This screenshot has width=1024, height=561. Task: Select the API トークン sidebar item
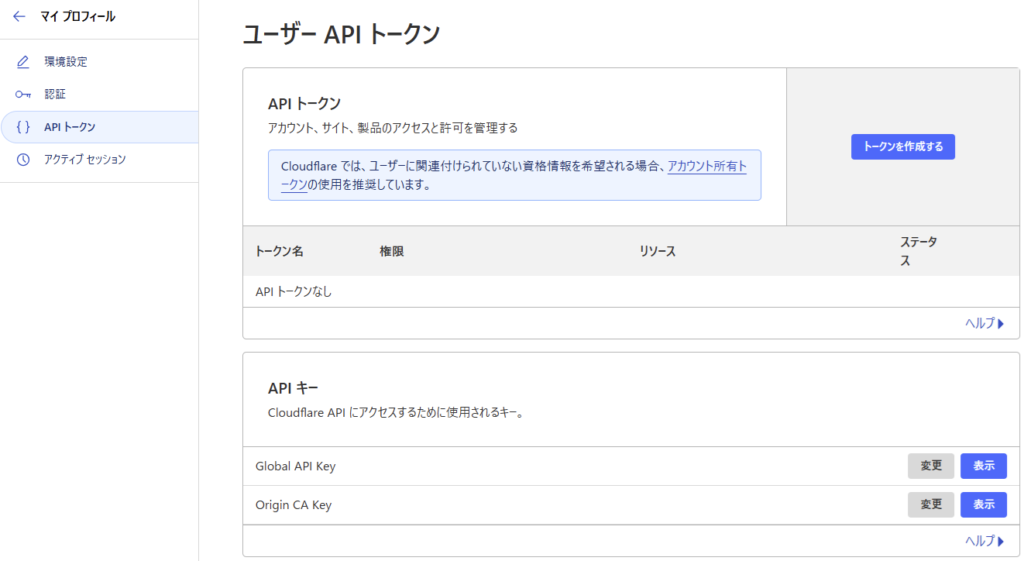99,127
